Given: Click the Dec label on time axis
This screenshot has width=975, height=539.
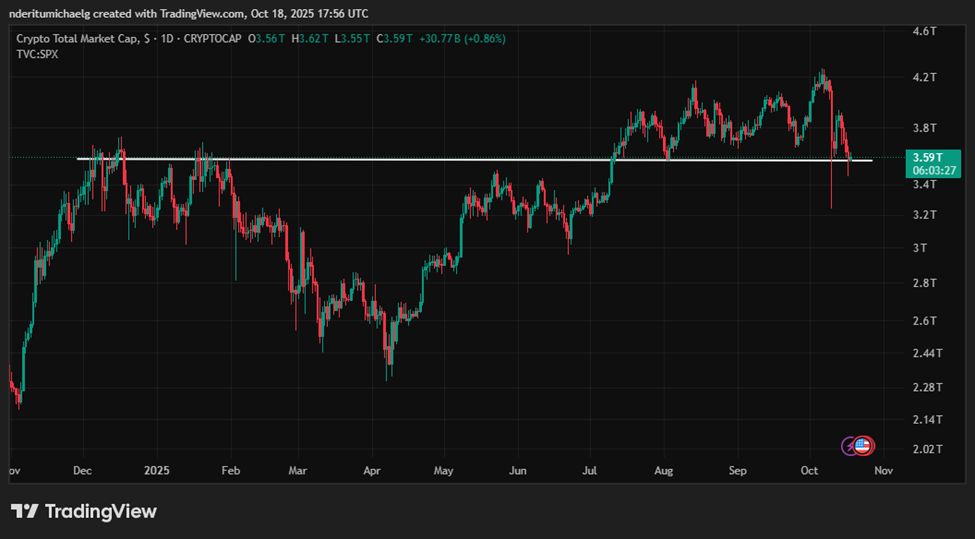Looking at the screenshot, I should pyautogui.click(x=82, y=471).
